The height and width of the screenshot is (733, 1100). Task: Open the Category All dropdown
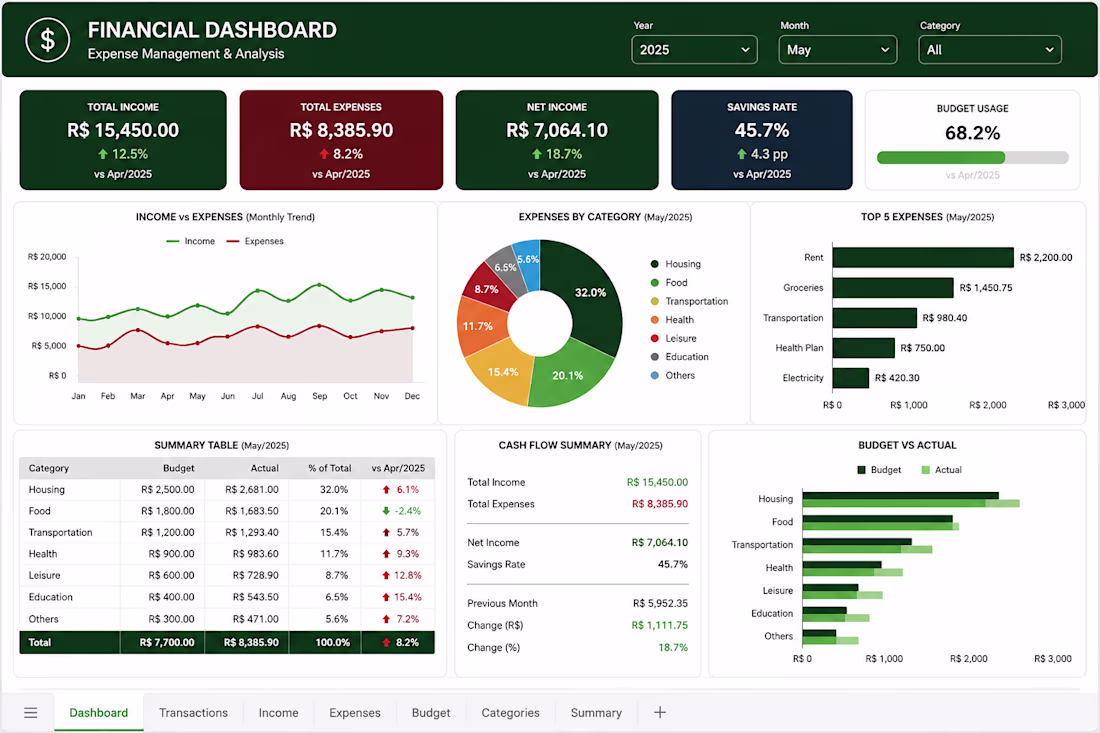tap(989, 50)
